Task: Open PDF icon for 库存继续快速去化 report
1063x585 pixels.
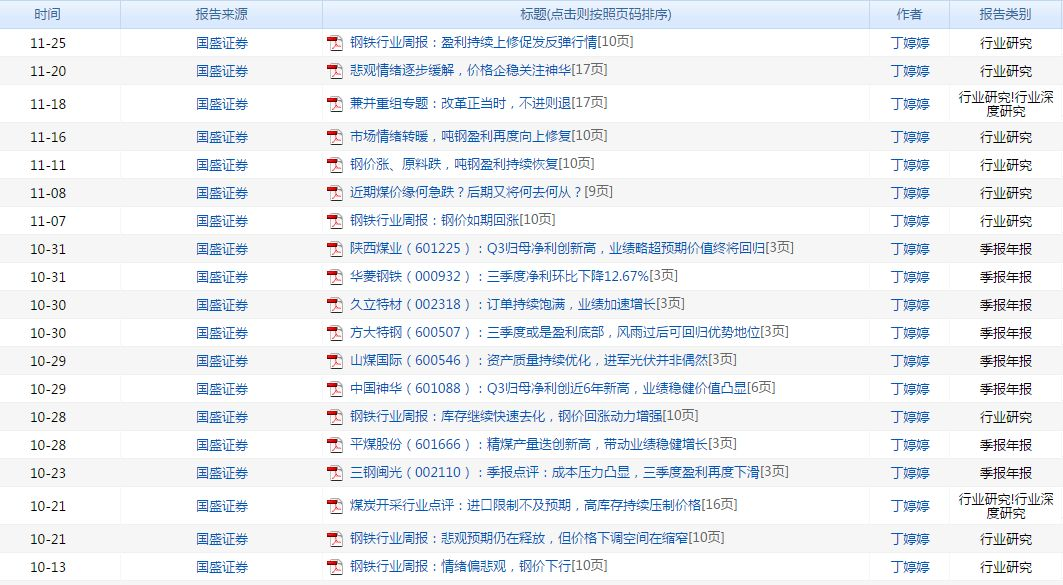Action: tap(335, 418)
